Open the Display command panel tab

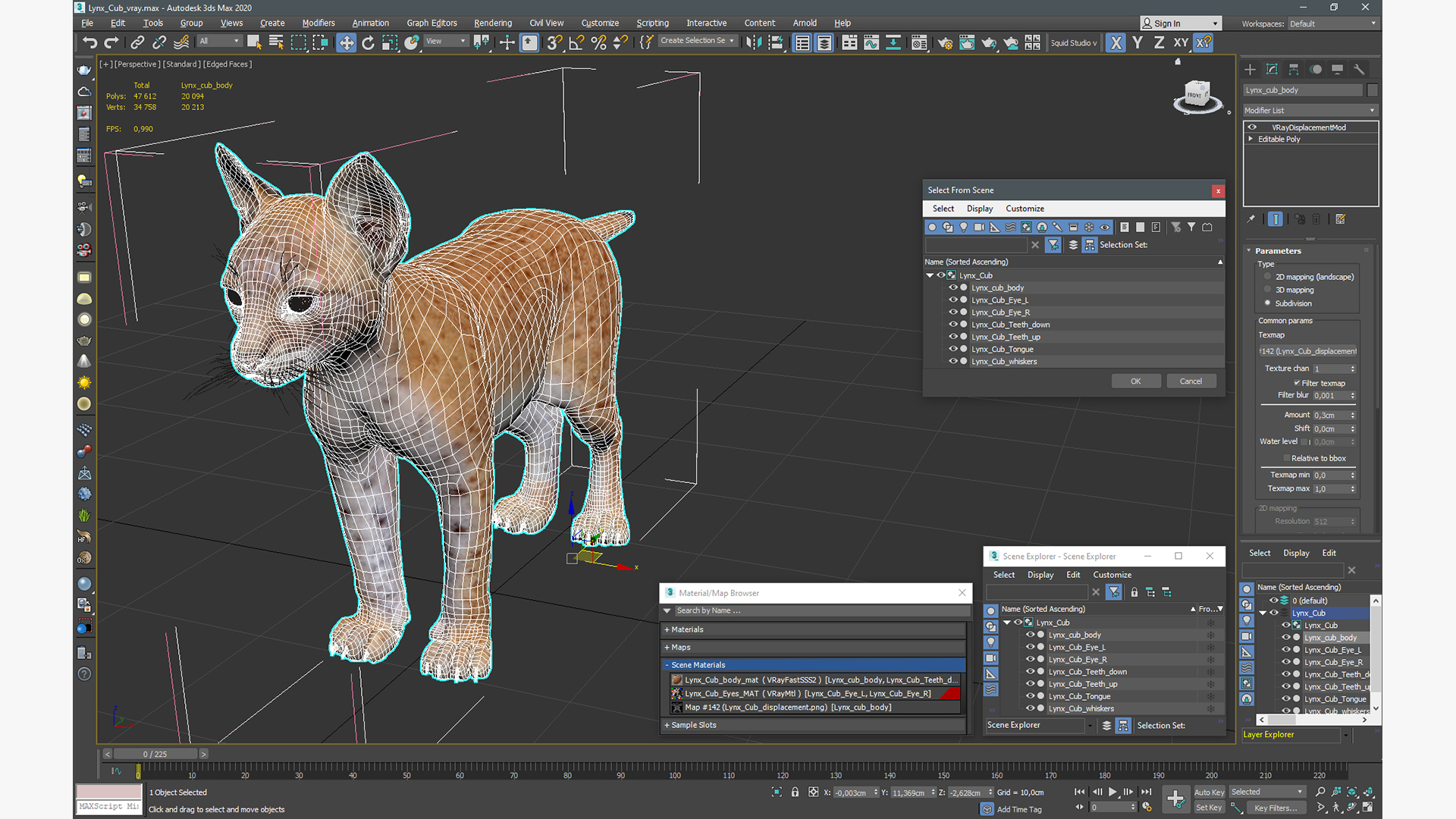(1337, 69)
